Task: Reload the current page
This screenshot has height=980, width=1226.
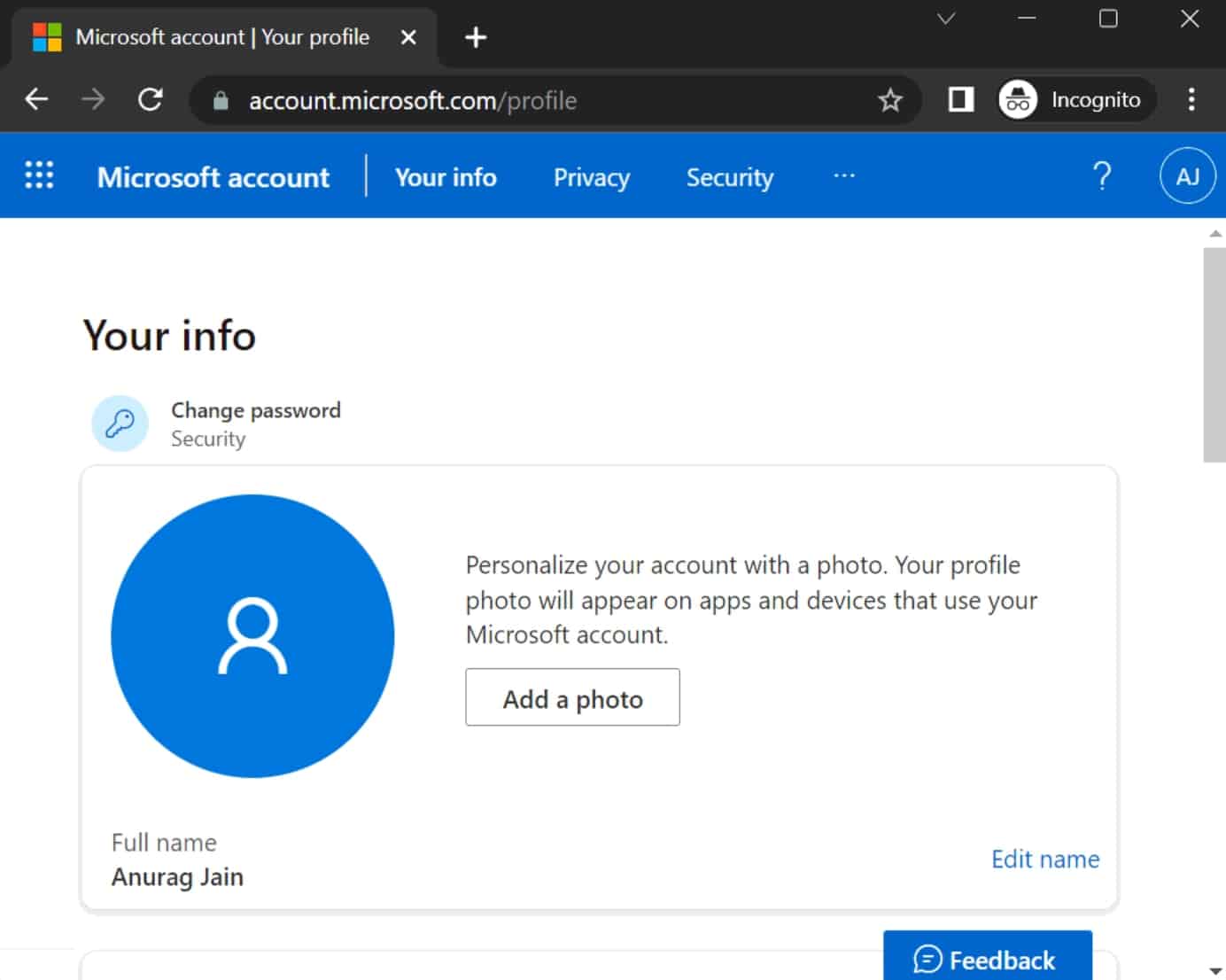Action: pos(151,99)
